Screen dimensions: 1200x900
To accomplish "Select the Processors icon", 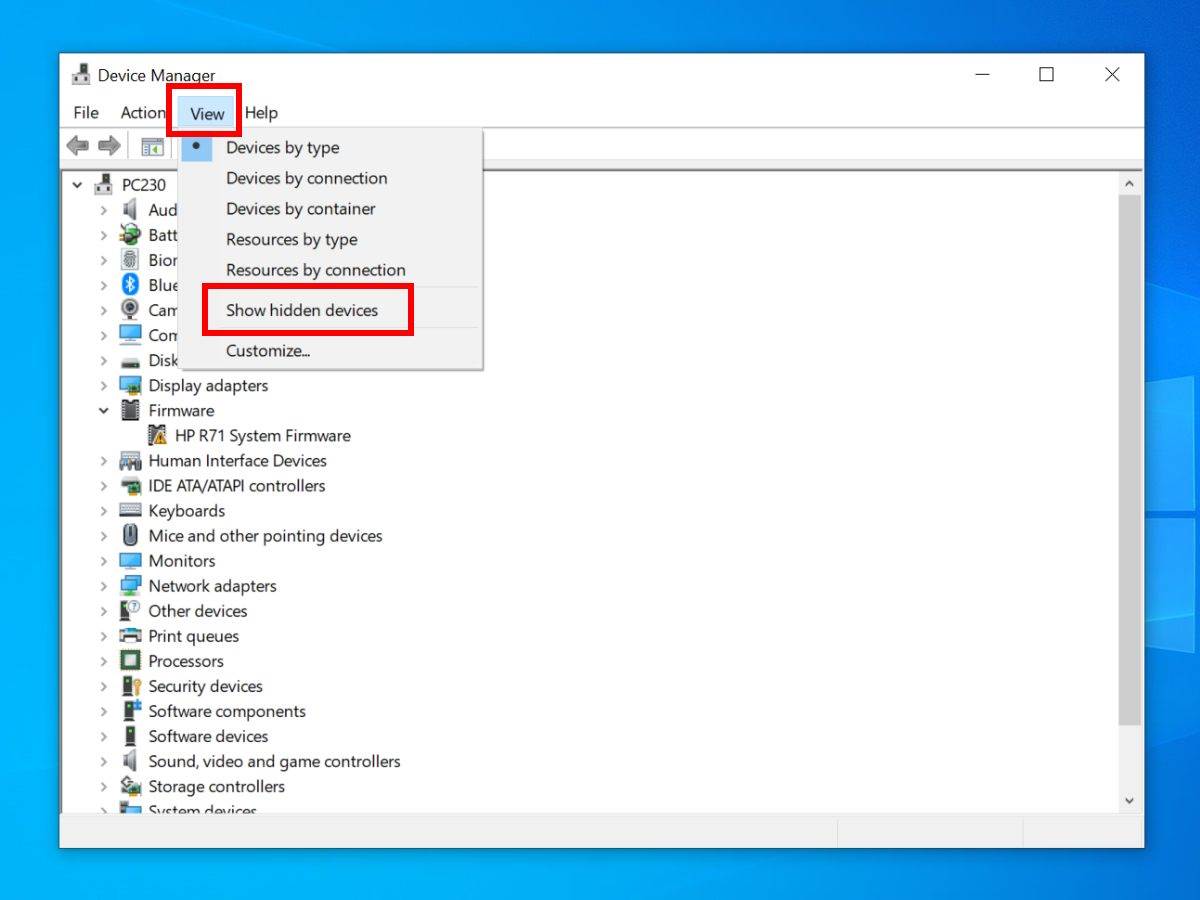I will click(131, 660).
